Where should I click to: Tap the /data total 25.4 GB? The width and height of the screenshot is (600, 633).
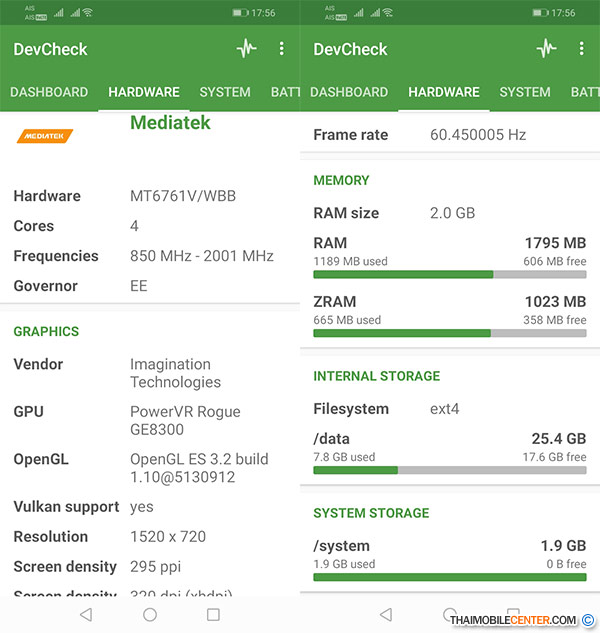[559, 438]
